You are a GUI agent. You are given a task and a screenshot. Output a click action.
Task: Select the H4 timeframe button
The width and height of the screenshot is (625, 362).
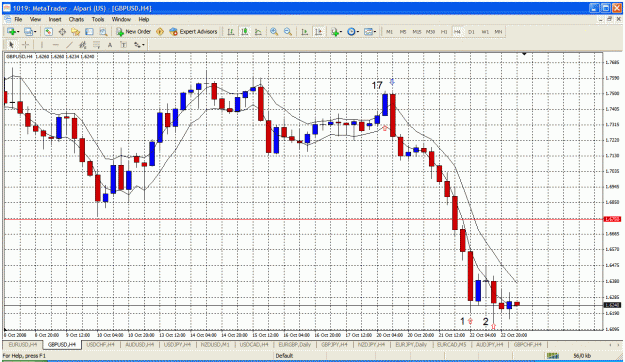(x=457, y=31)
